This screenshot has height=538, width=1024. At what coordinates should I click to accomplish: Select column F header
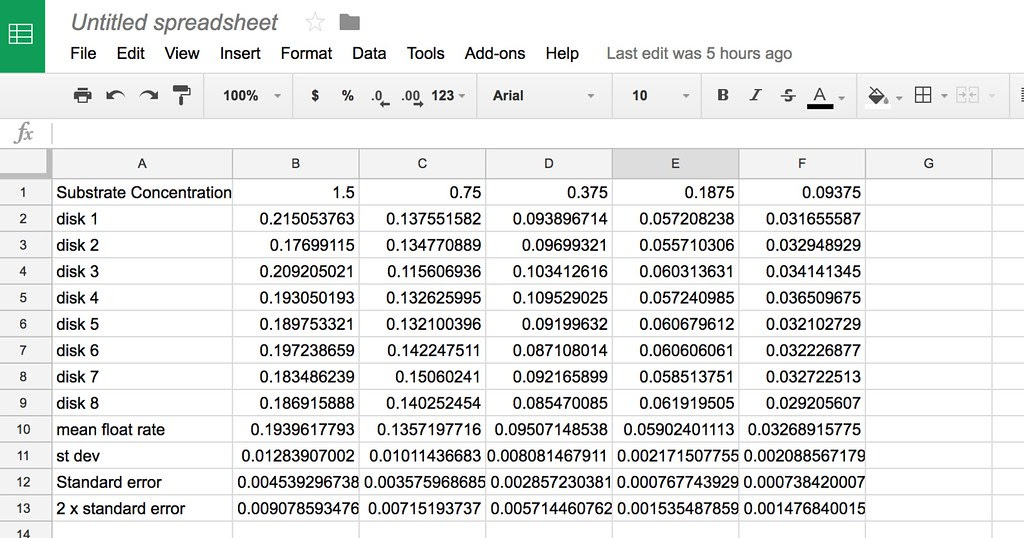[x=802, y=164]
